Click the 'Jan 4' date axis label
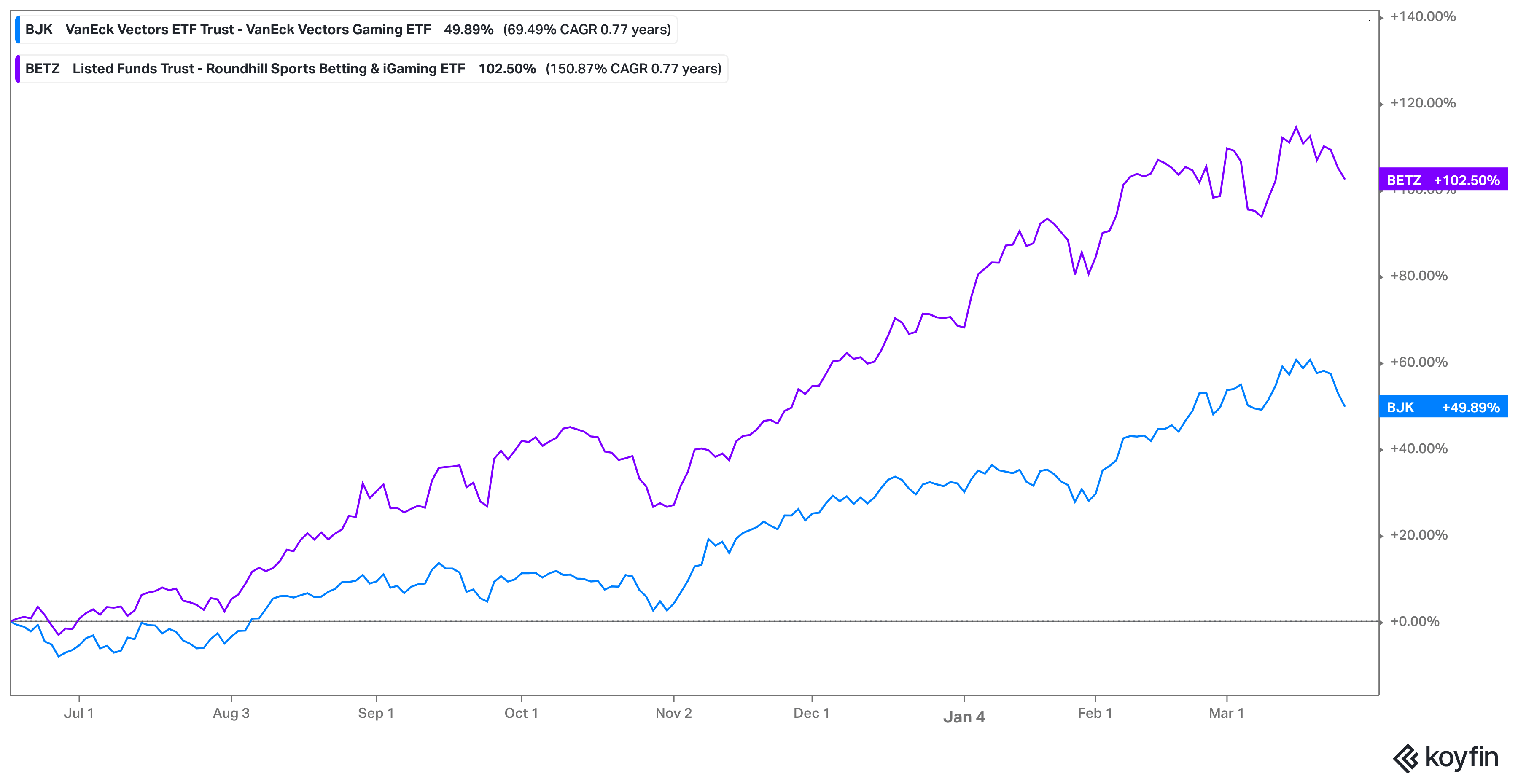Viewport: 1518px width, 784px height. click(x=964, y=717)
